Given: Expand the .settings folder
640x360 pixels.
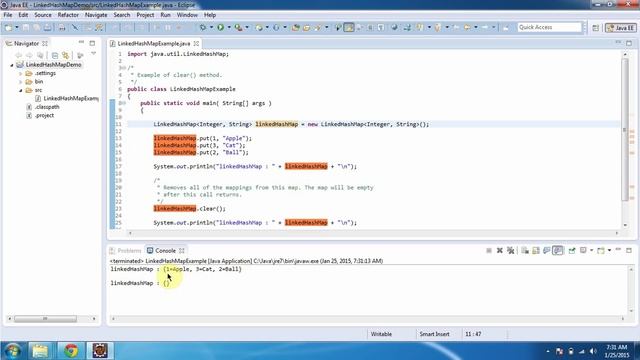Looking at the screenshot, I should point(20,73).
